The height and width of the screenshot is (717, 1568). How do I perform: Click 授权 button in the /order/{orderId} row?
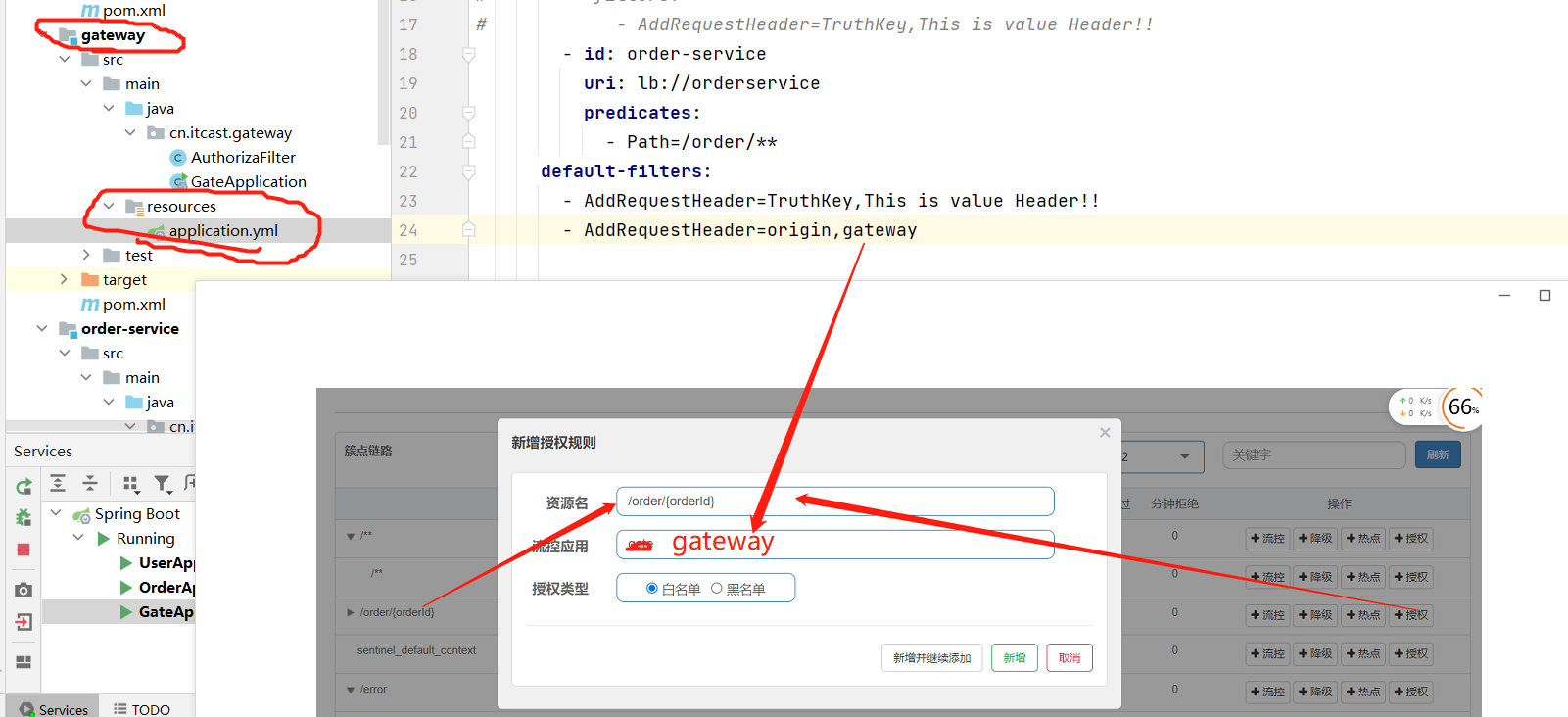coord(1411,615)
